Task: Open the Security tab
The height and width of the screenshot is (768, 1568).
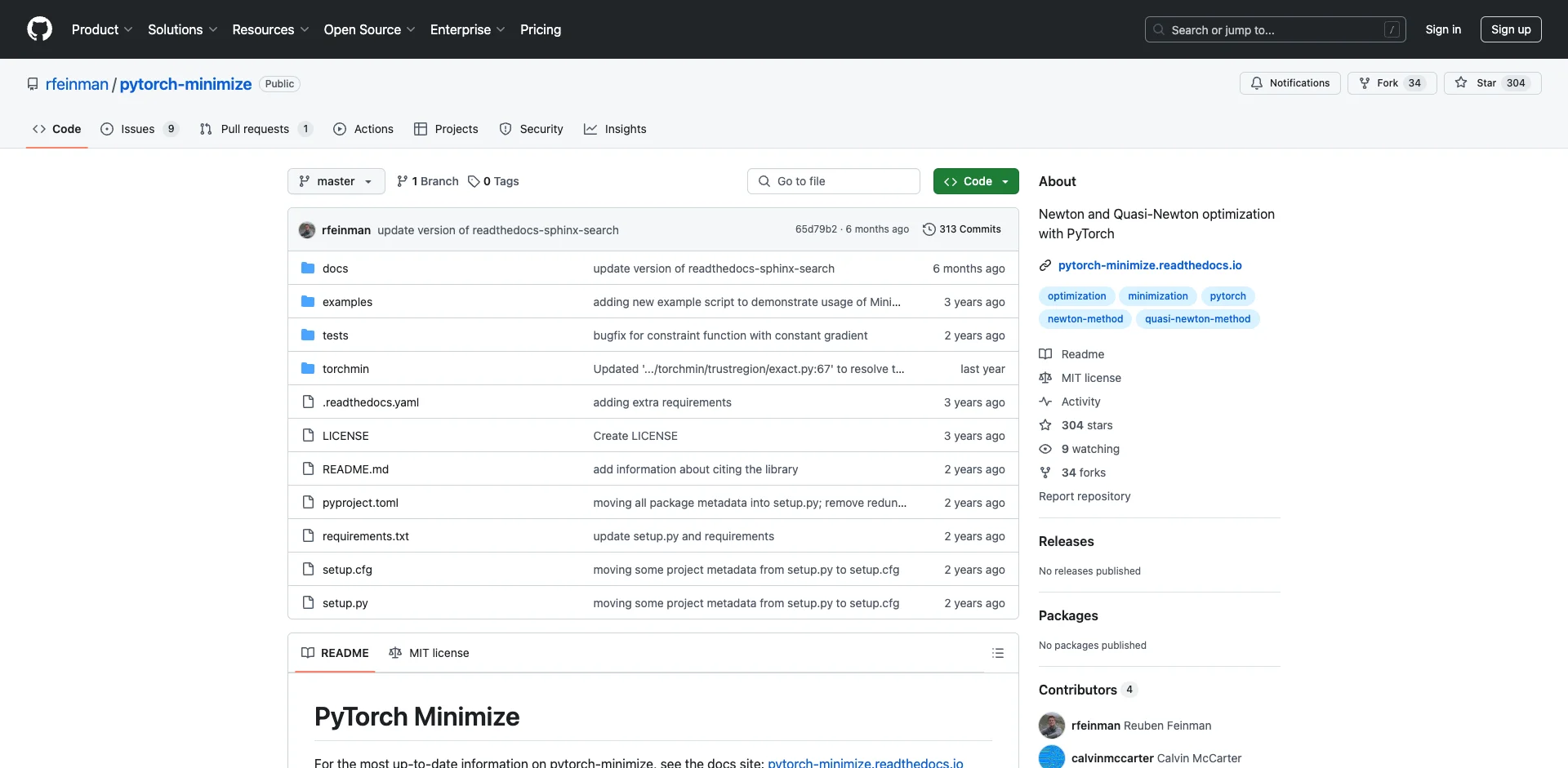Action: [x=531, y=129]
